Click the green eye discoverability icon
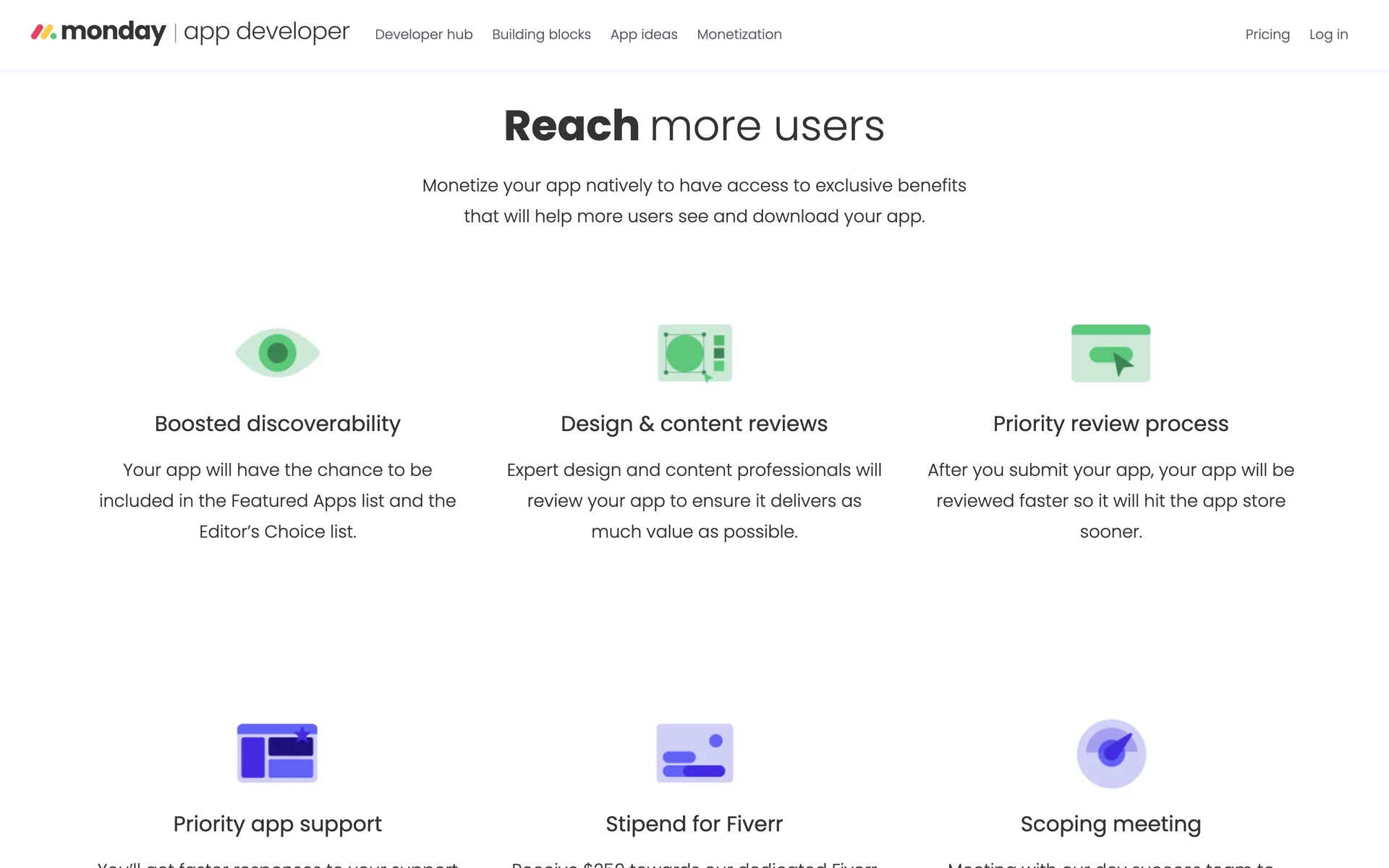Image resolution: width=1389 pixels, height=868 pixels. [277, 353]
